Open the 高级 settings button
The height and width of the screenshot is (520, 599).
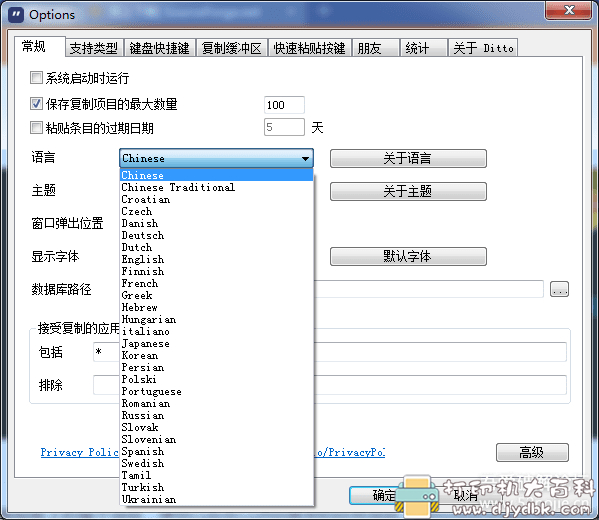point(532,452)
